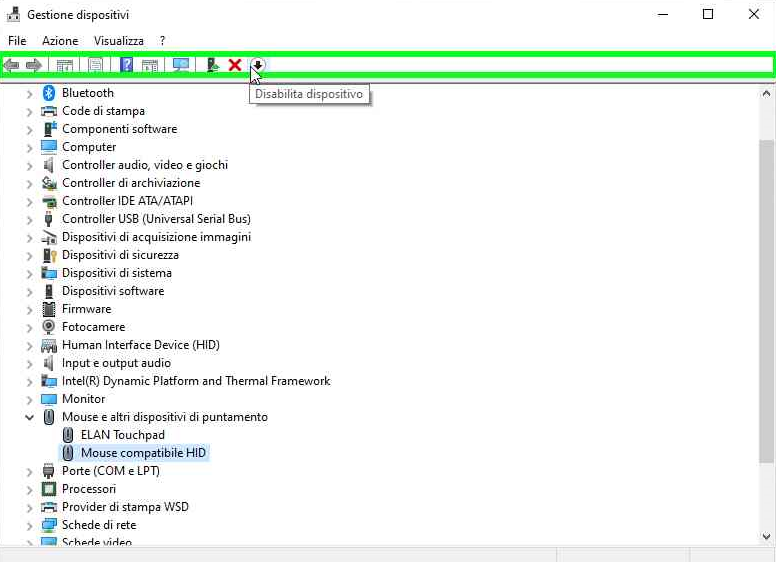Click the red X uninstall device icon
This screenshot has height=562, width=776.
[x=235, y=65]
